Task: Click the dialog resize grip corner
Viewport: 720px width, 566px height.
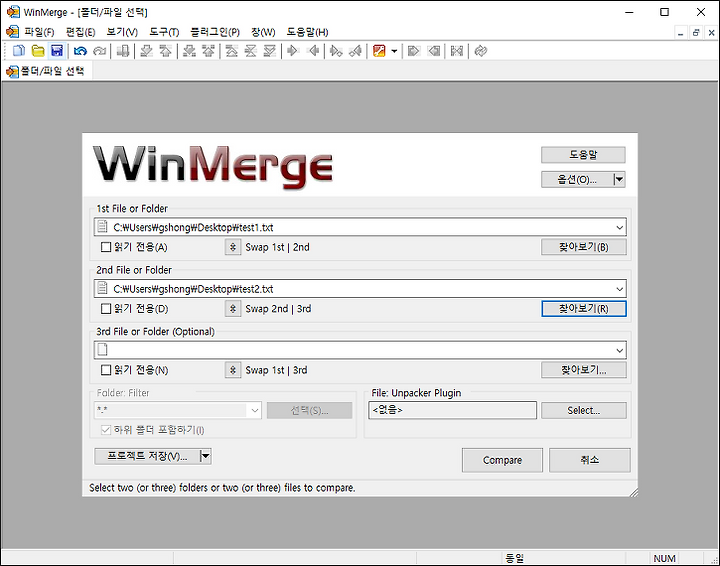Action: click(x=633, y=492)
